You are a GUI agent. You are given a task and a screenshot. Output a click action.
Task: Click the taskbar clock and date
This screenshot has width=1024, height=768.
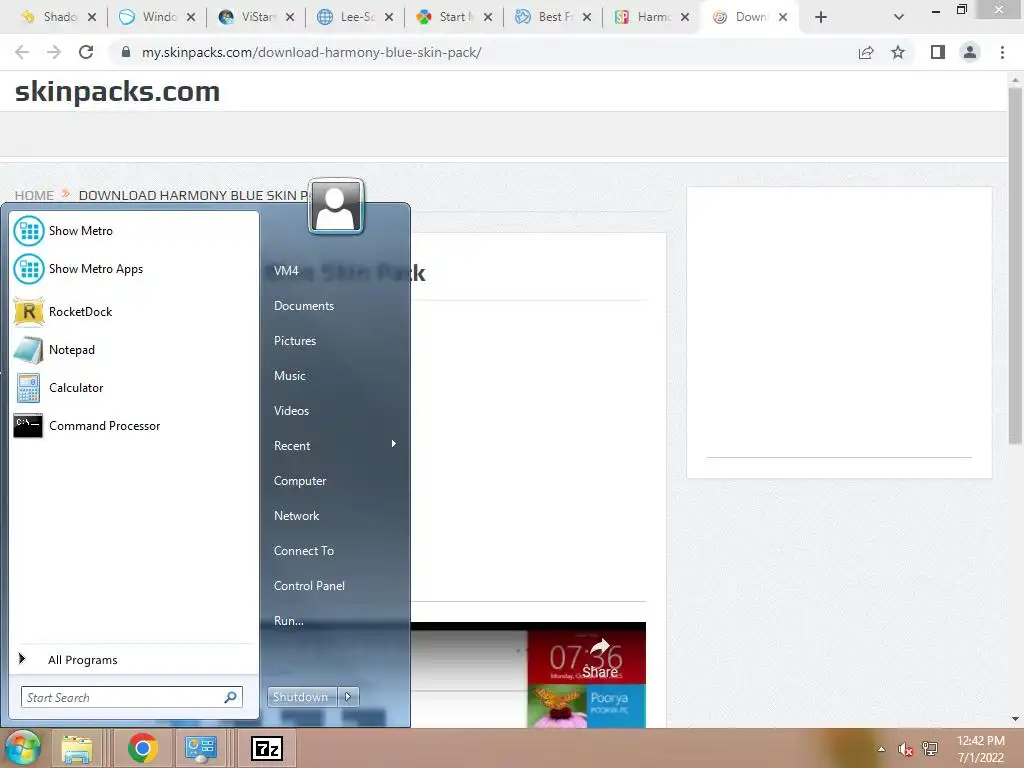(x=980, y=749)
